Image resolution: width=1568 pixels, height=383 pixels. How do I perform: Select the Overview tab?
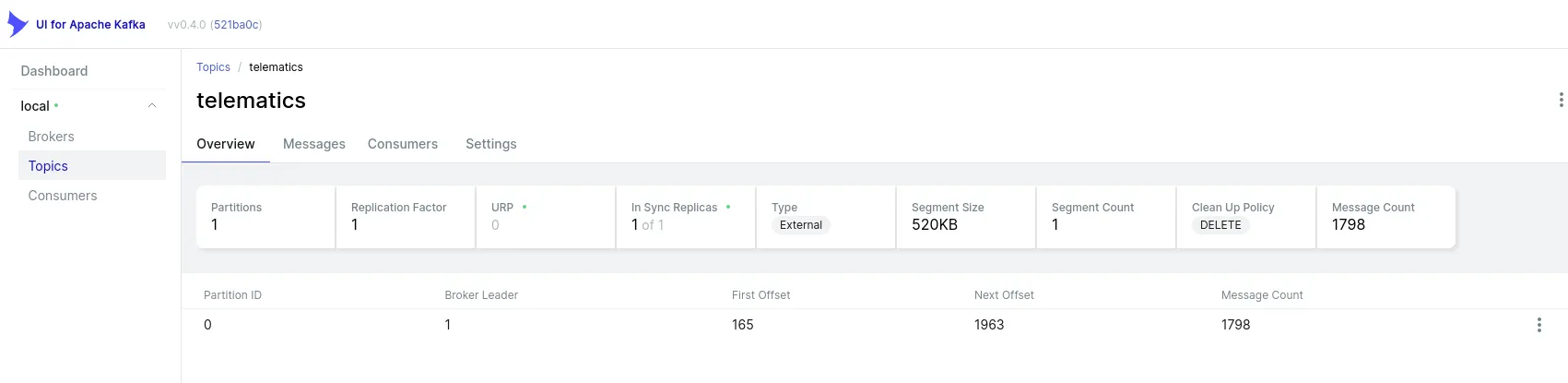[226, 144]
